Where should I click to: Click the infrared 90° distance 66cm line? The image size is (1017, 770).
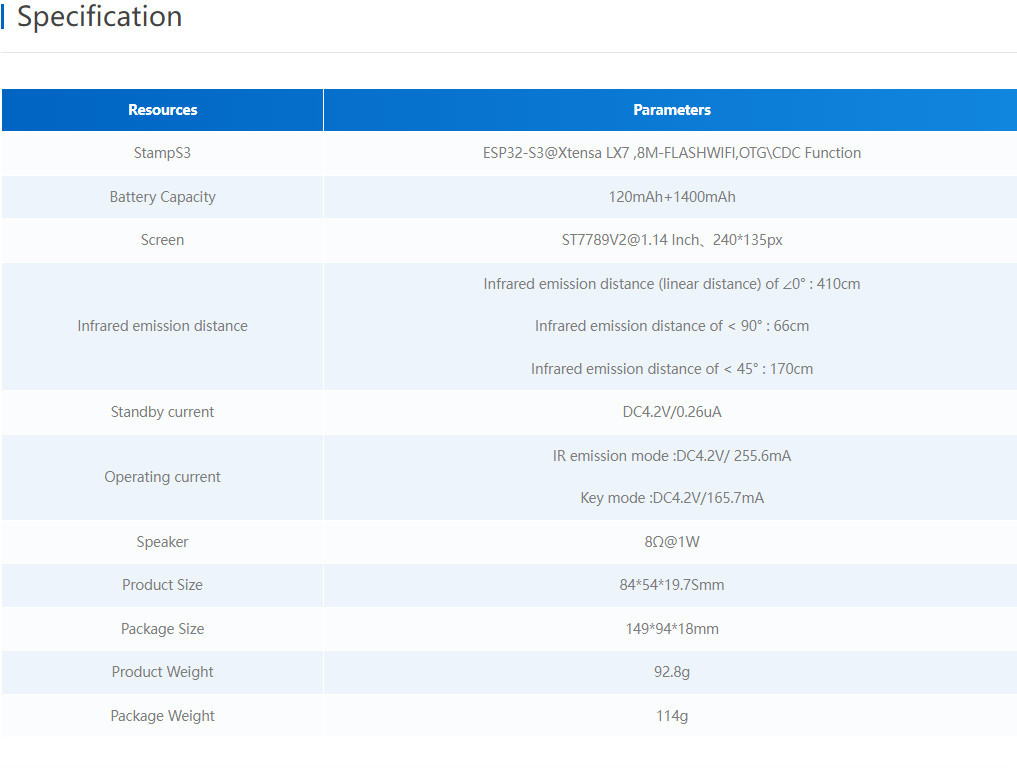(x=671, y=326)
